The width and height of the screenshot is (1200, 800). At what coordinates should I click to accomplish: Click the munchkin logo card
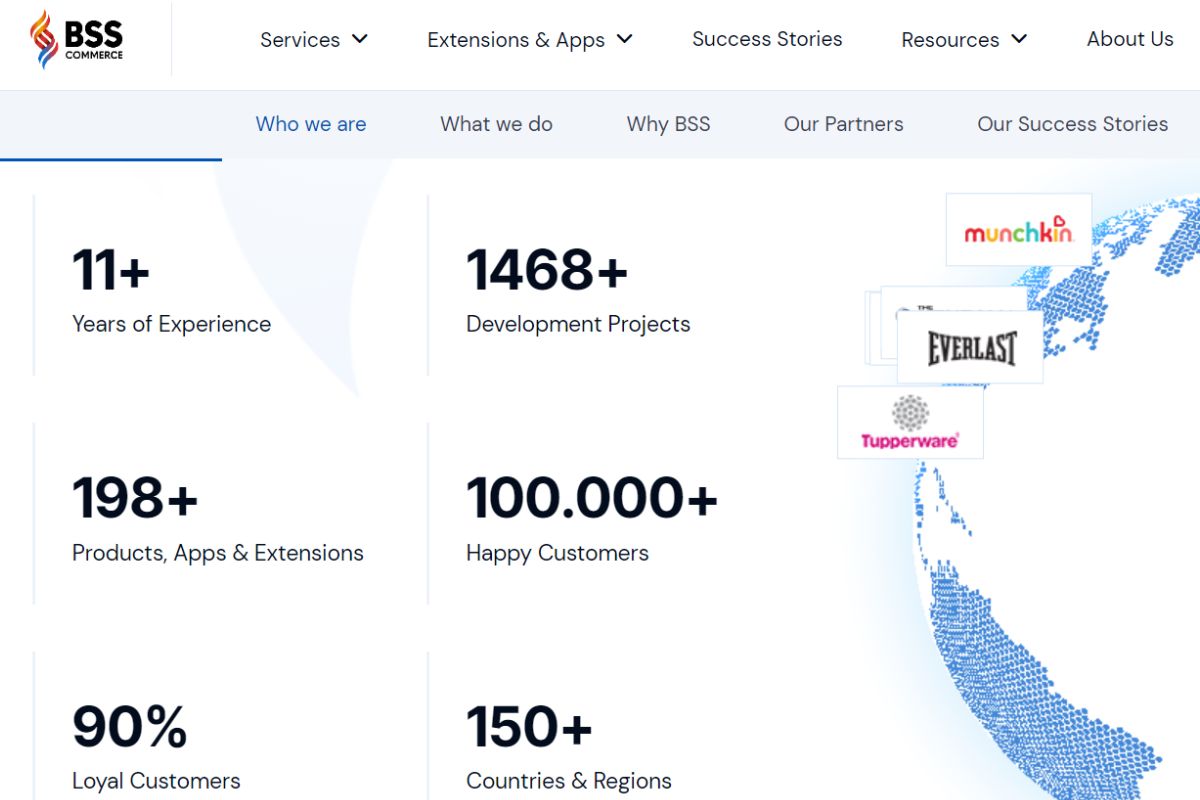click(1018, 230)
